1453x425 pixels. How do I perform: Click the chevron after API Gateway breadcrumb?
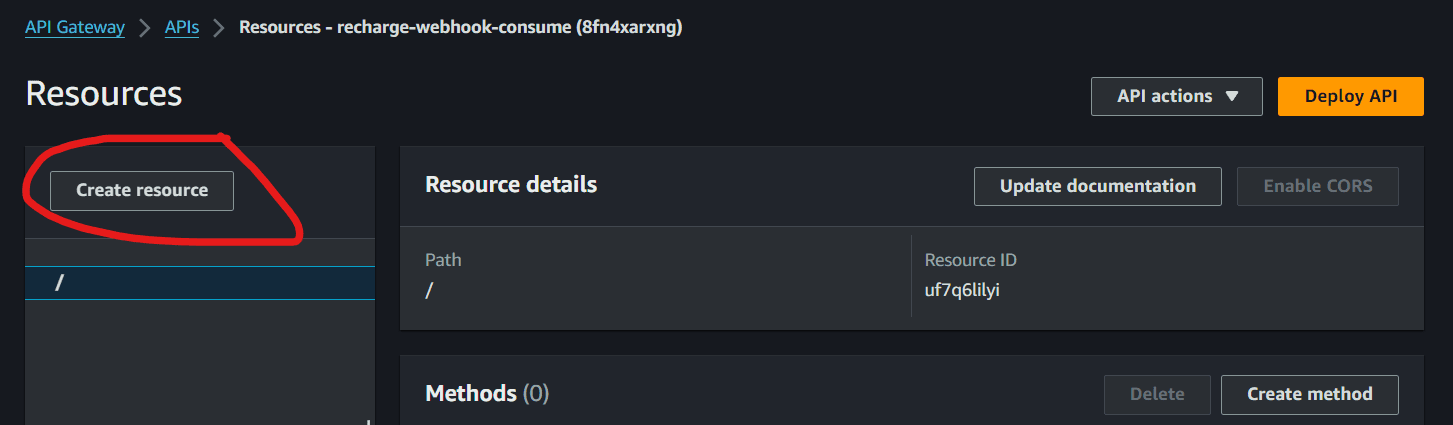click(x=145, y=28)
